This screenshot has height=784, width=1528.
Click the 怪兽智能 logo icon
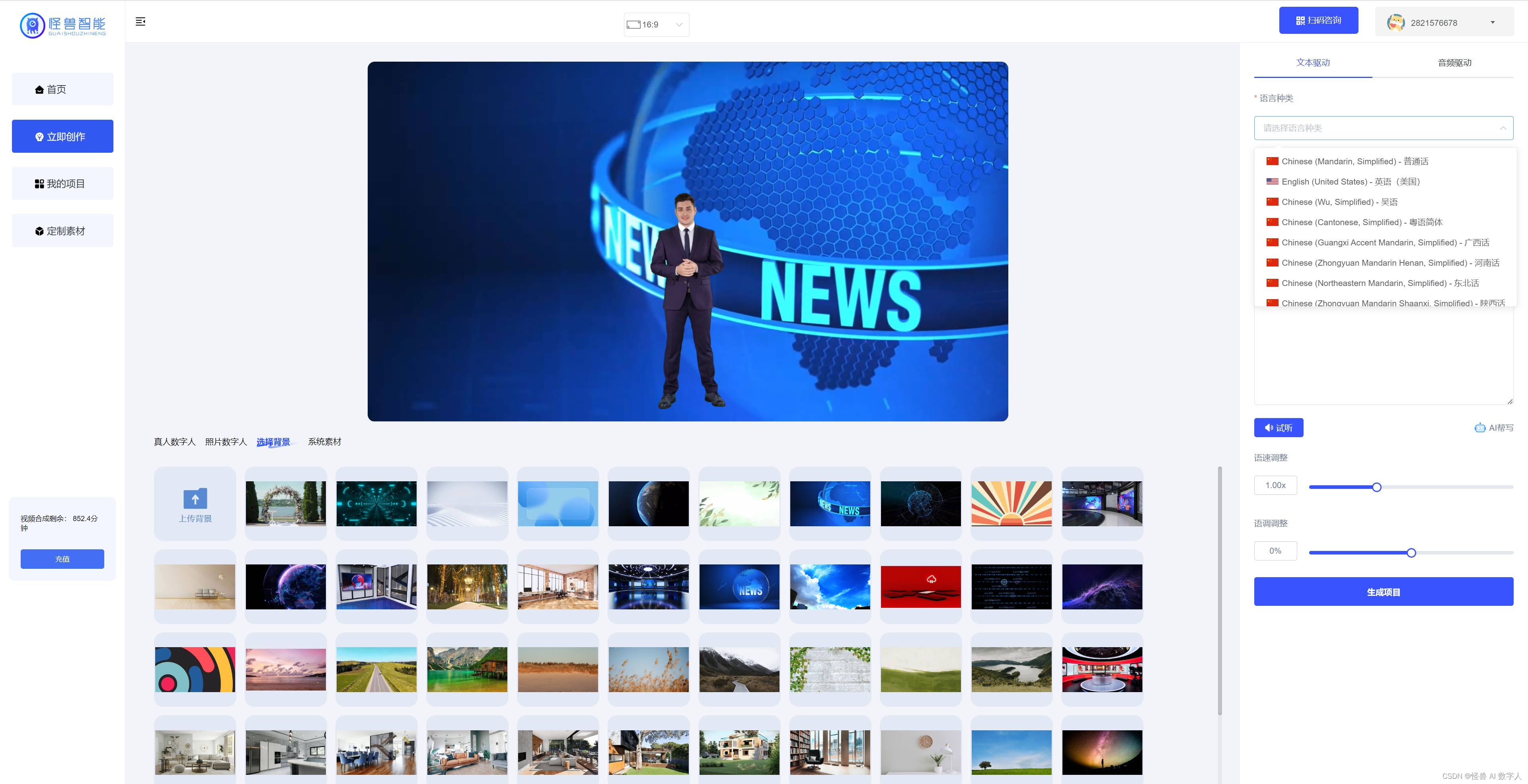click(x=33, y=25)
